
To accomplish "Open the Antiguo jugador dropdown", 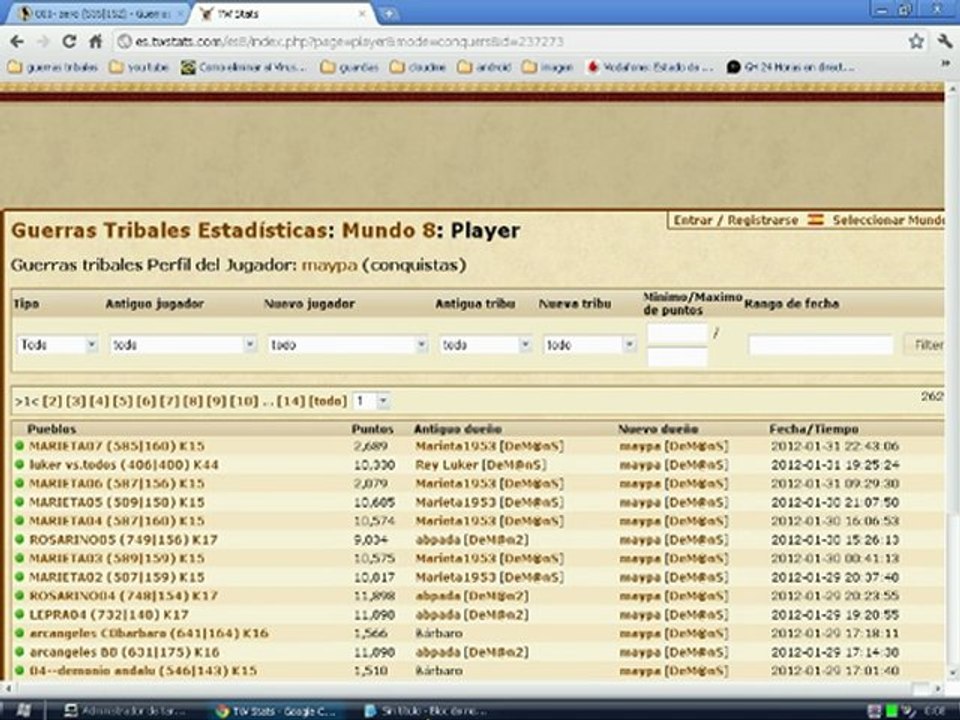I will click(182, 345).
